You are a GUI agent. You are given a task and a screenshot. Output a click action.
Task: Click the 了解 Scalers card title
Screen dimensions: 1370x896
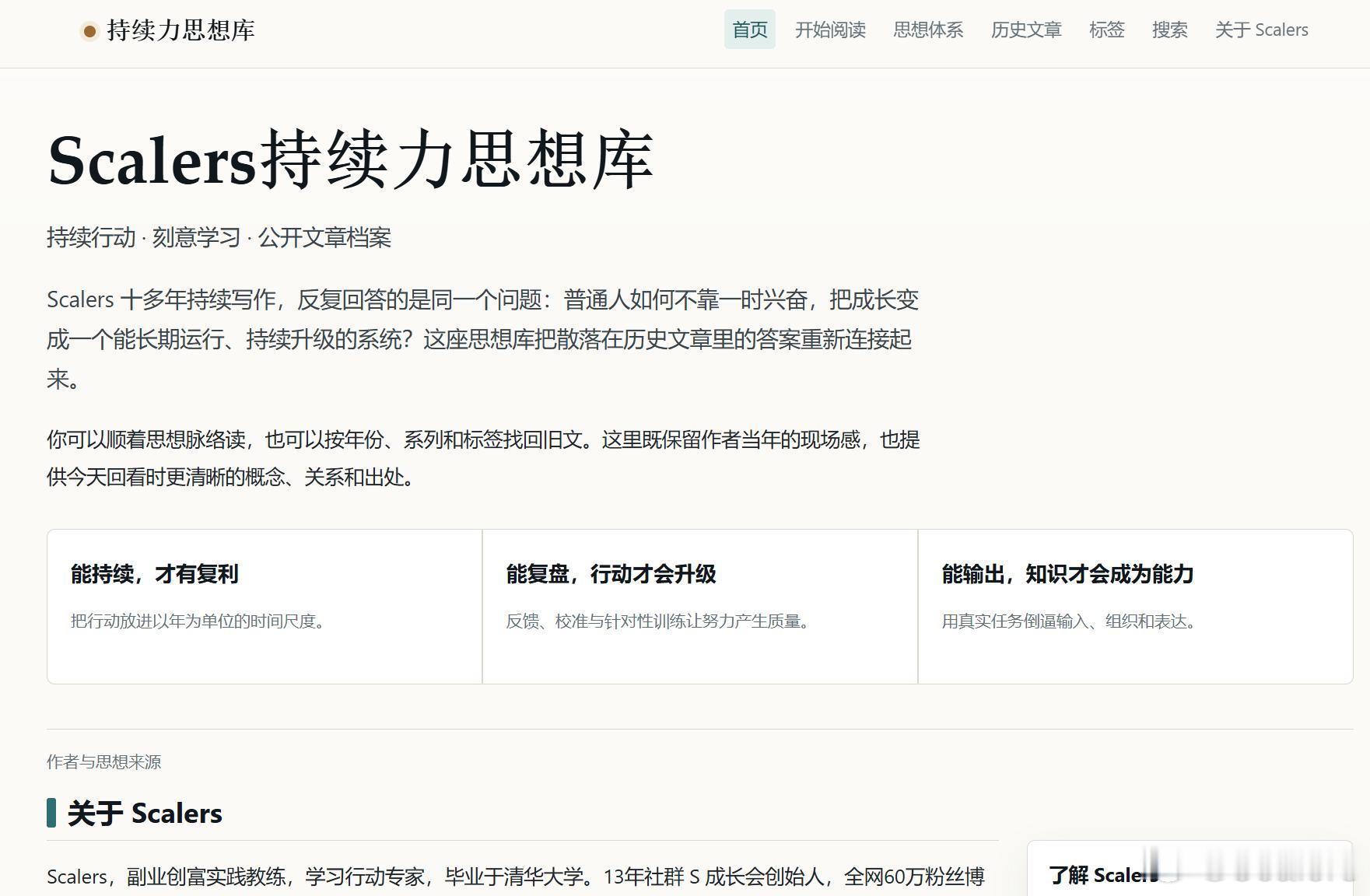tap(1103, 875)
